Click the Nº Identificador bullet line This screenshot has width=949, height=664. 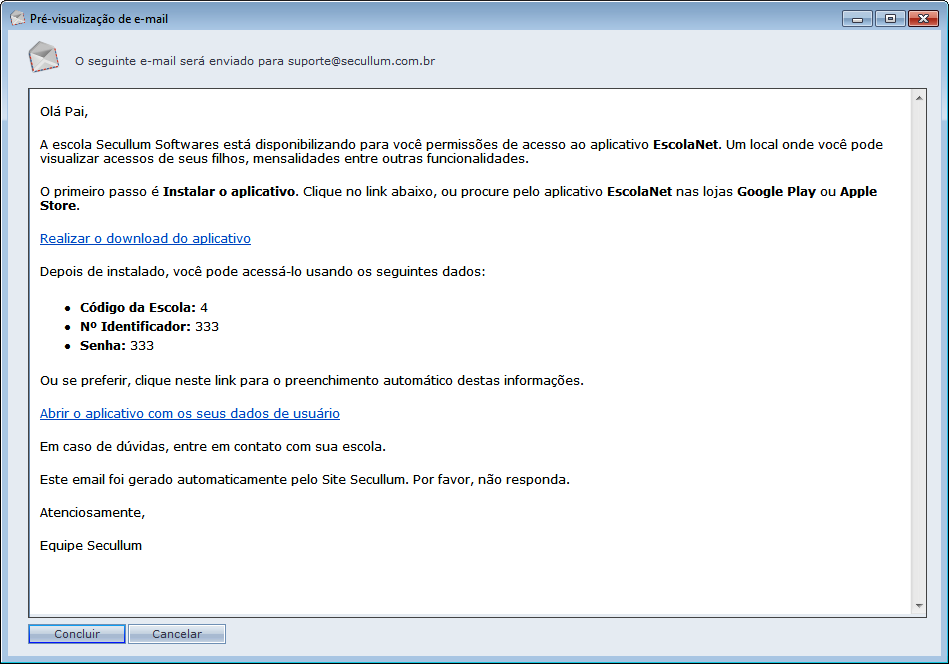(x=149, y=326)
